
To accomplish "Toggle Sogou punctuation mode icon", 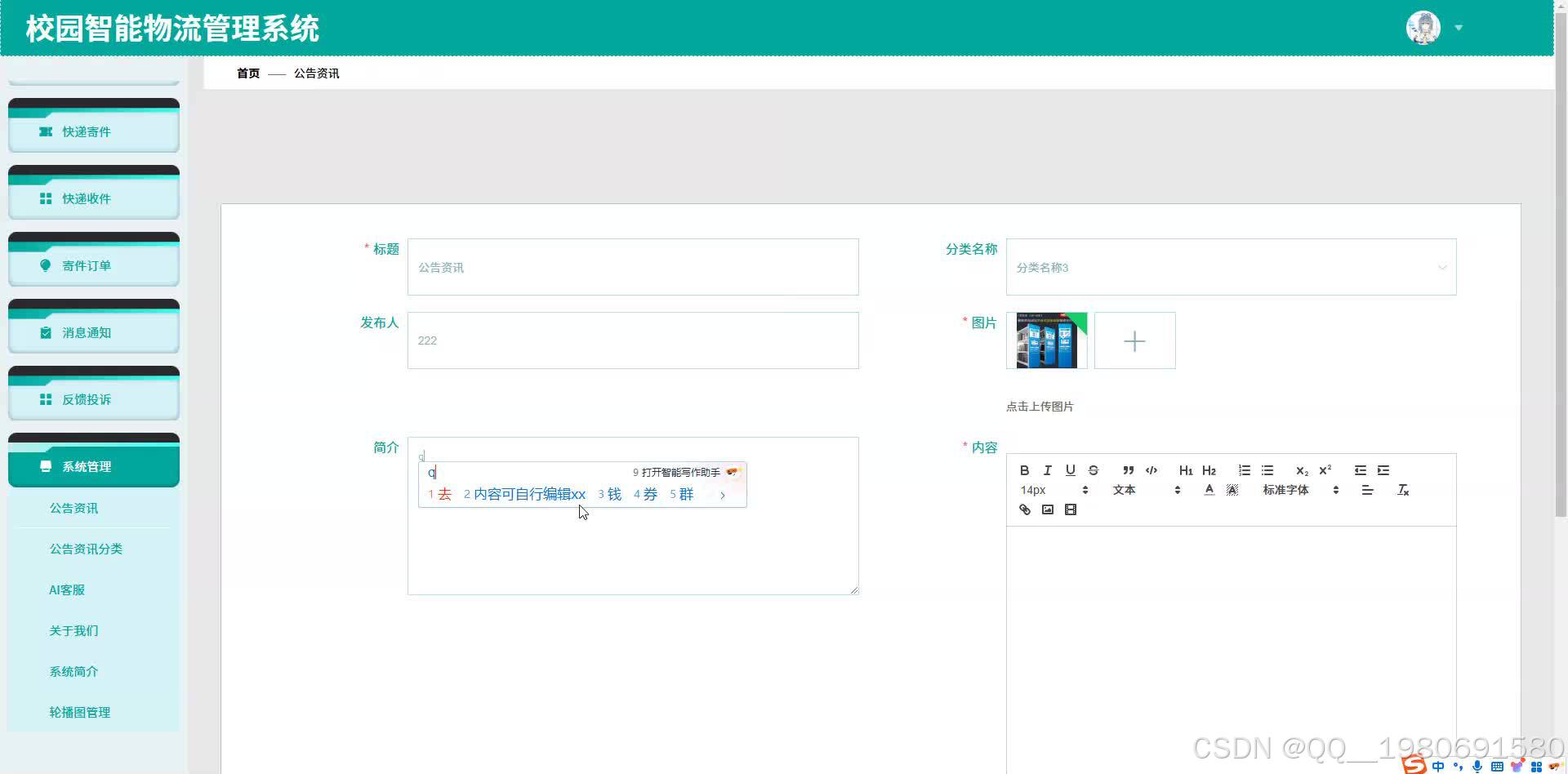I will tap(1458, 767).
